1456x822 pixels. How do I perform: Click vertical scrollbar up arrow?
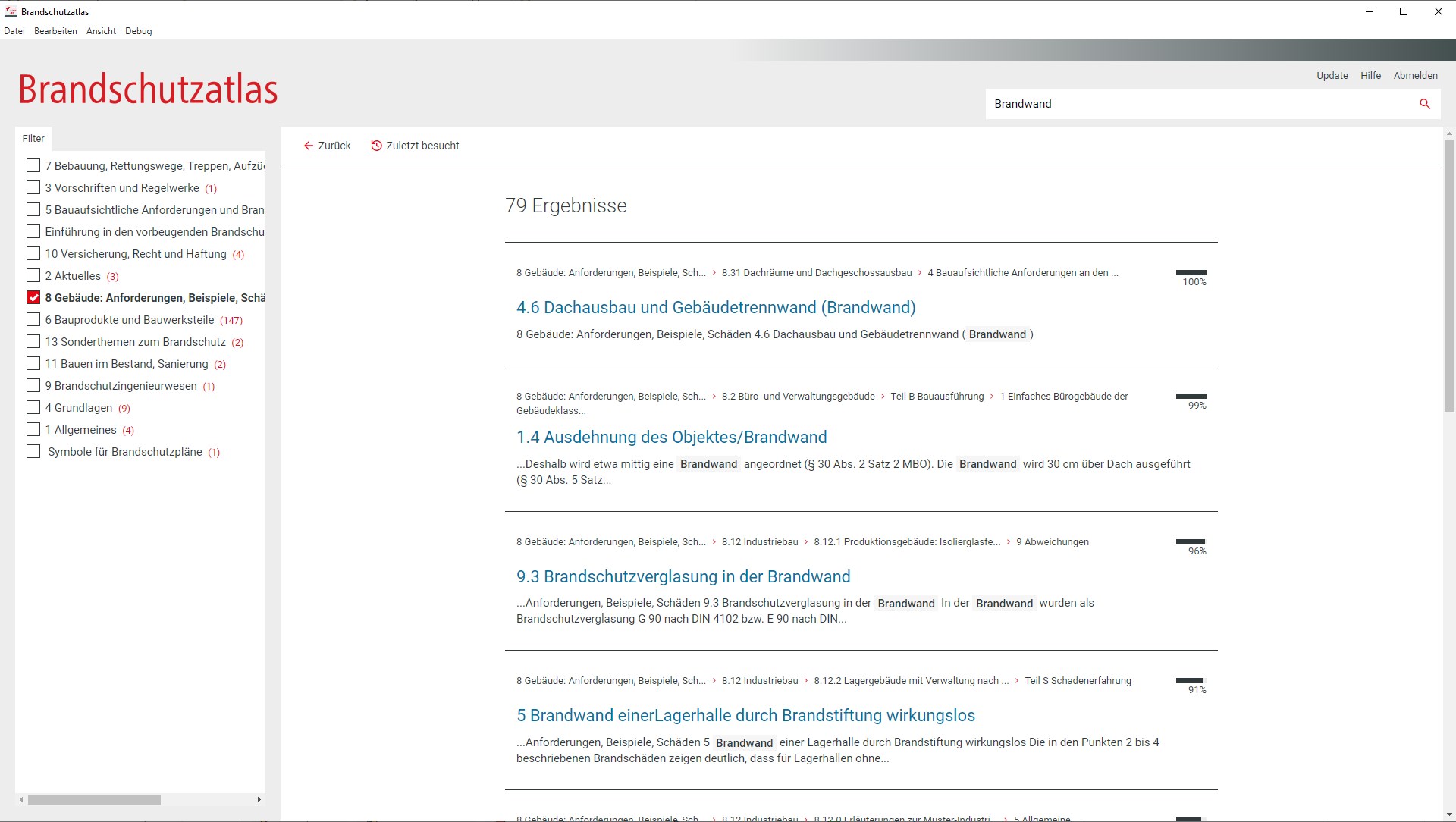(x=1449, y=134)
